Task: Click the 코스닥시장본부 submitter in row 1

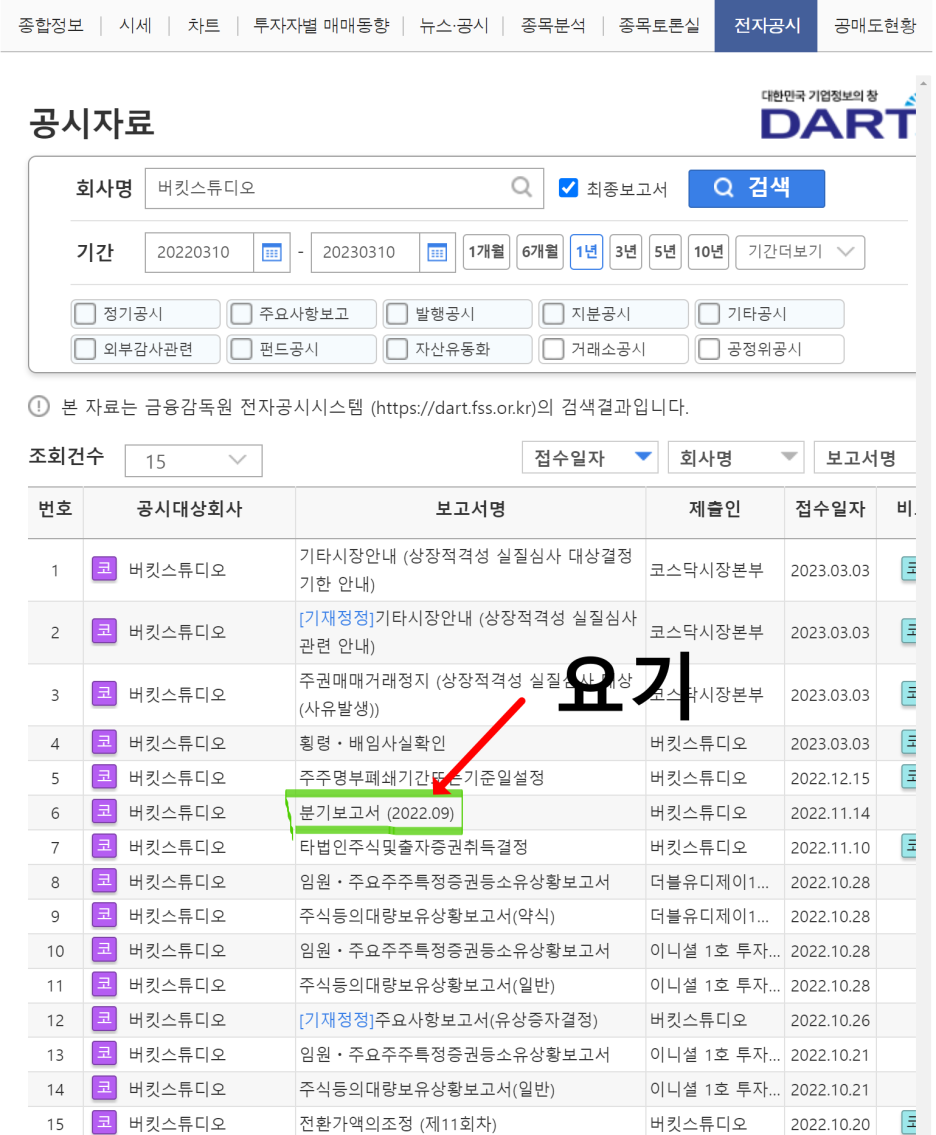Action: click(707, 570)
